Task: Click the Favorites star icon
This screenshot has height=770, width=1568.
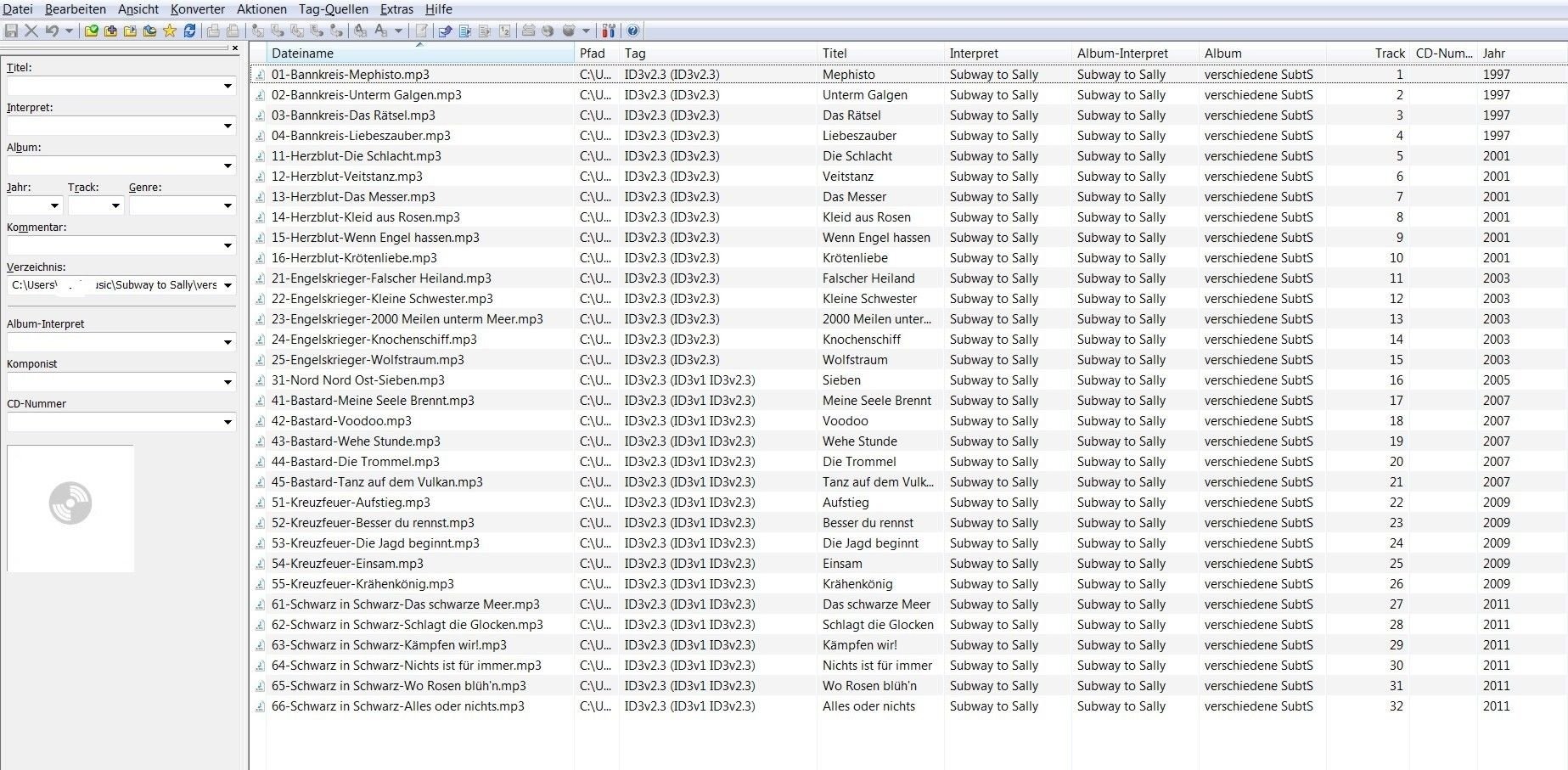Action: pyautogui.click(x=170, y=31)
